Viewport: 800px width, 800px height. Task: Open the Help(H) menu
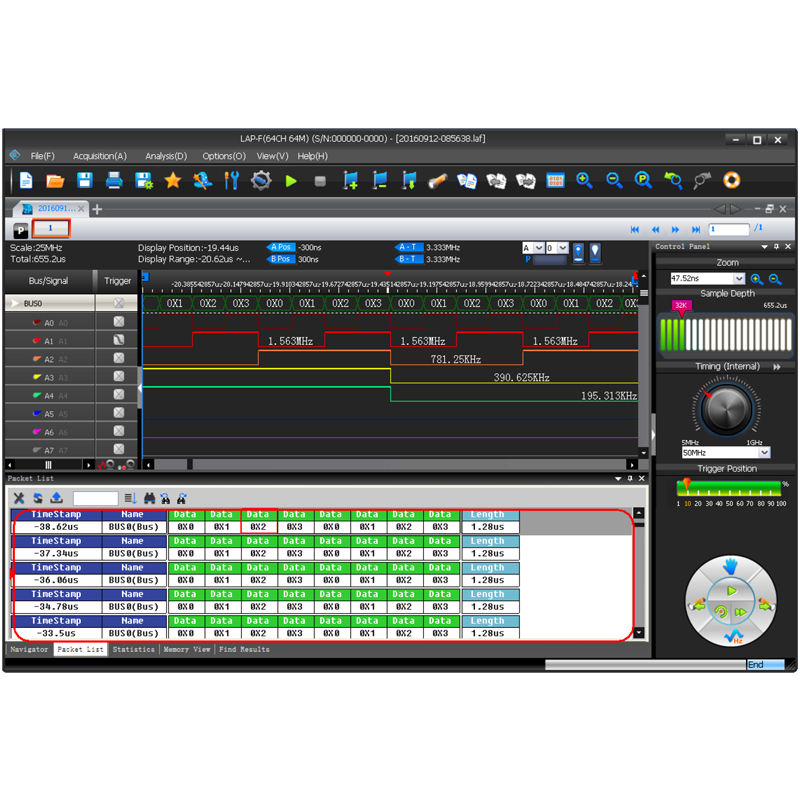[312, 156]
